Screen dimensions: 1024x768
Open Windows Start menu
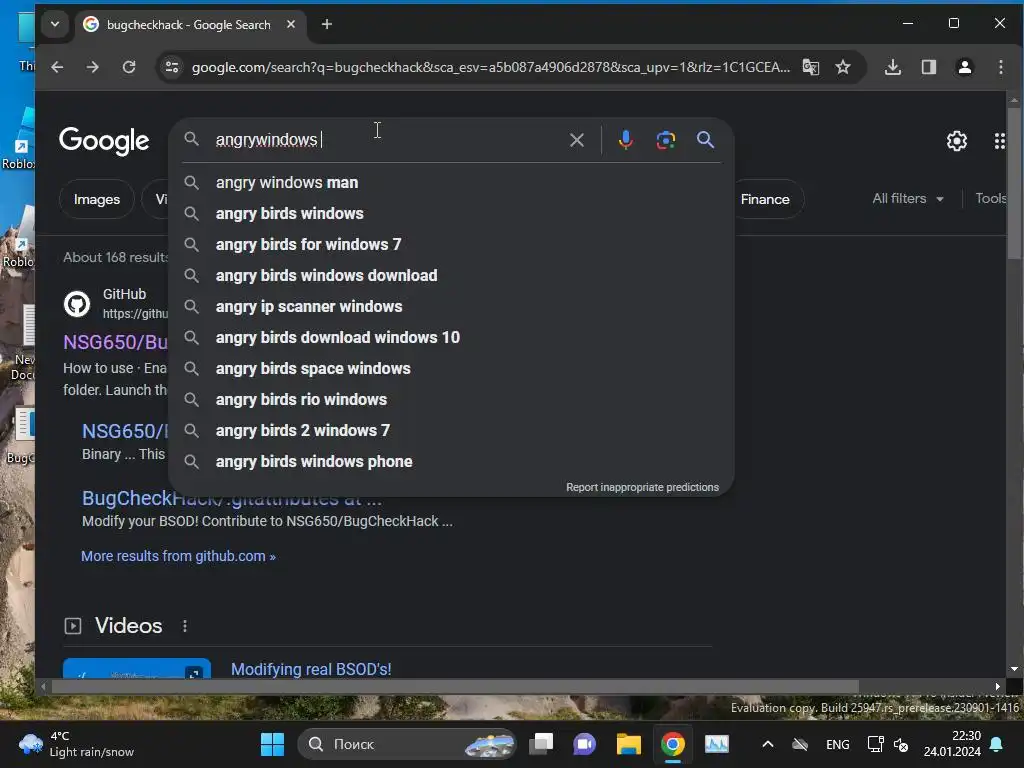click(x=272, y=744)
